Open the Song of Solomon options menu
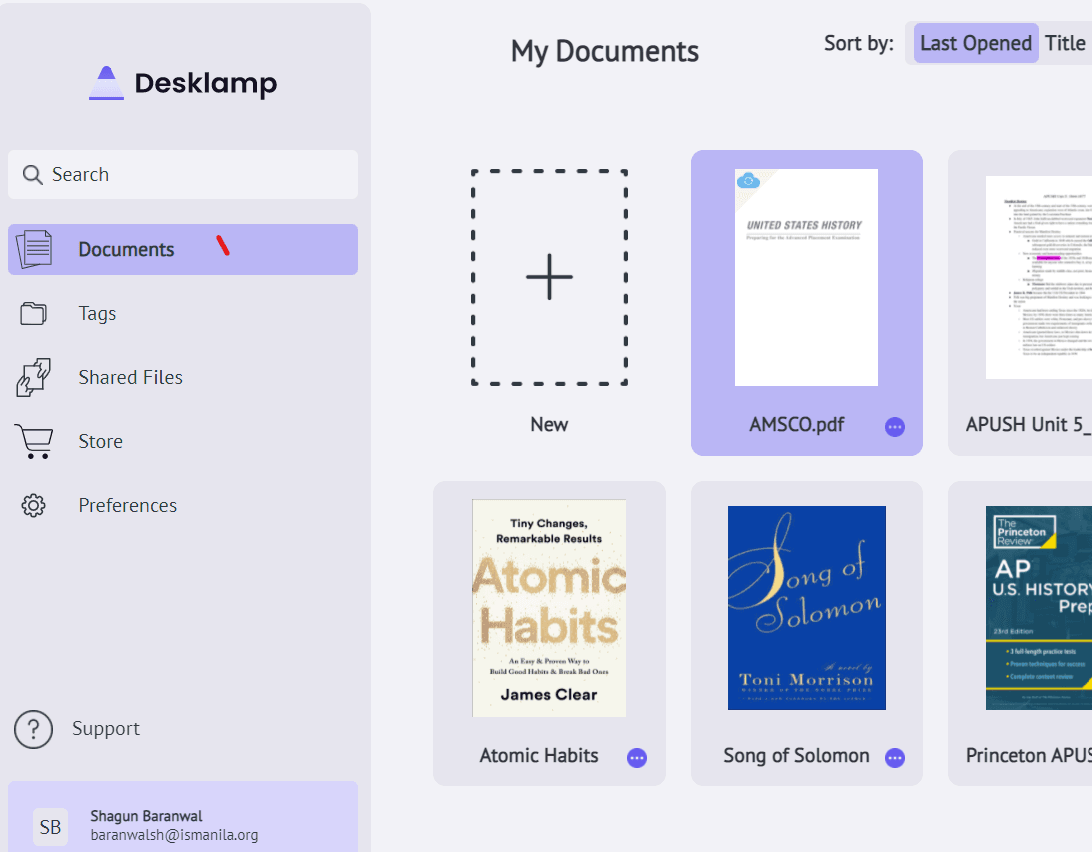Image resolution: width=1092 pixels, height=852 pixels. coord(895,758)
